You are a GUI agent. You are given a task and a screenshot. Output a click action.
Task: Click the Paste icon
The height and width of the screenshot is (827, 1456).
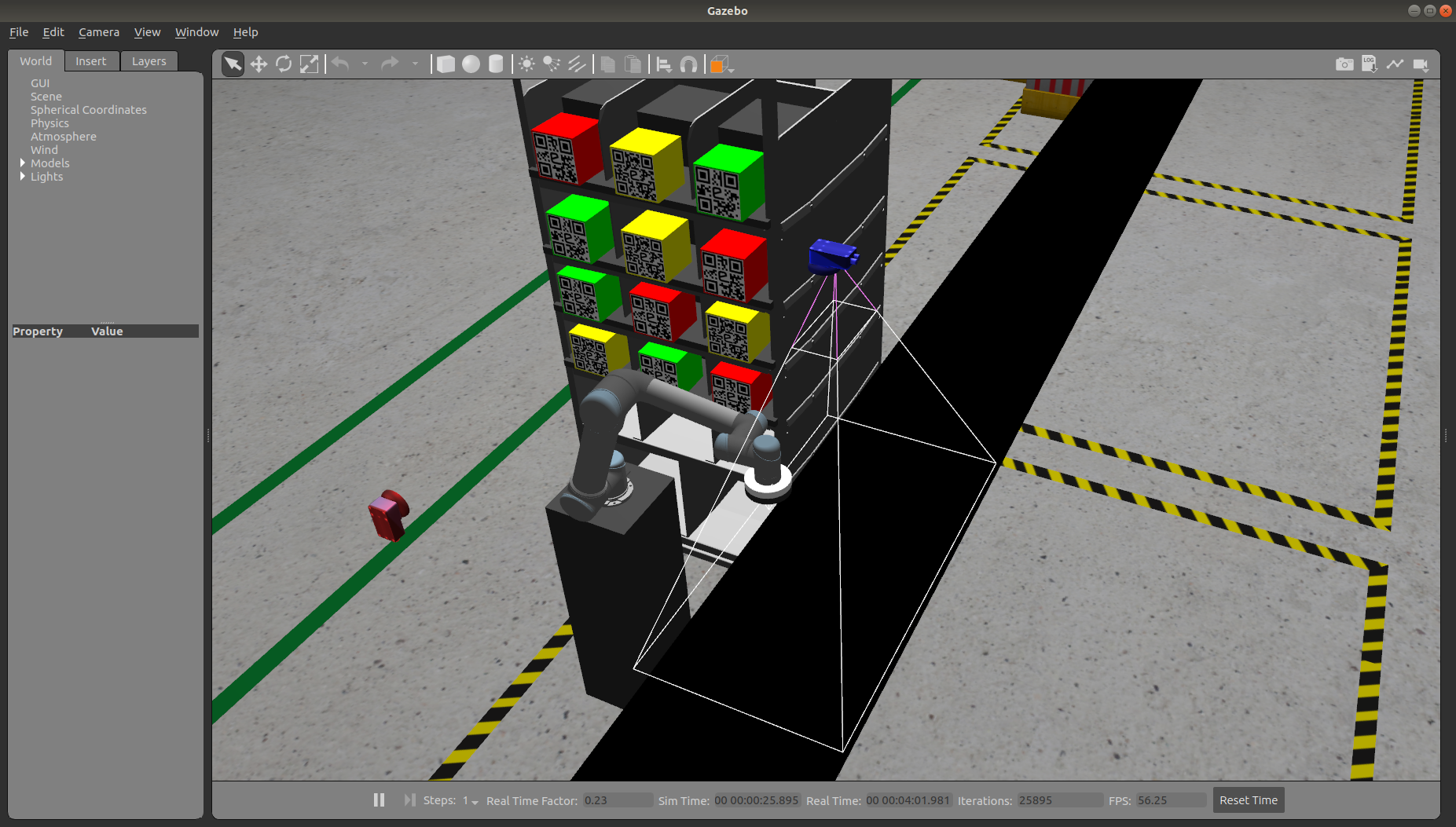pos(633,64)
